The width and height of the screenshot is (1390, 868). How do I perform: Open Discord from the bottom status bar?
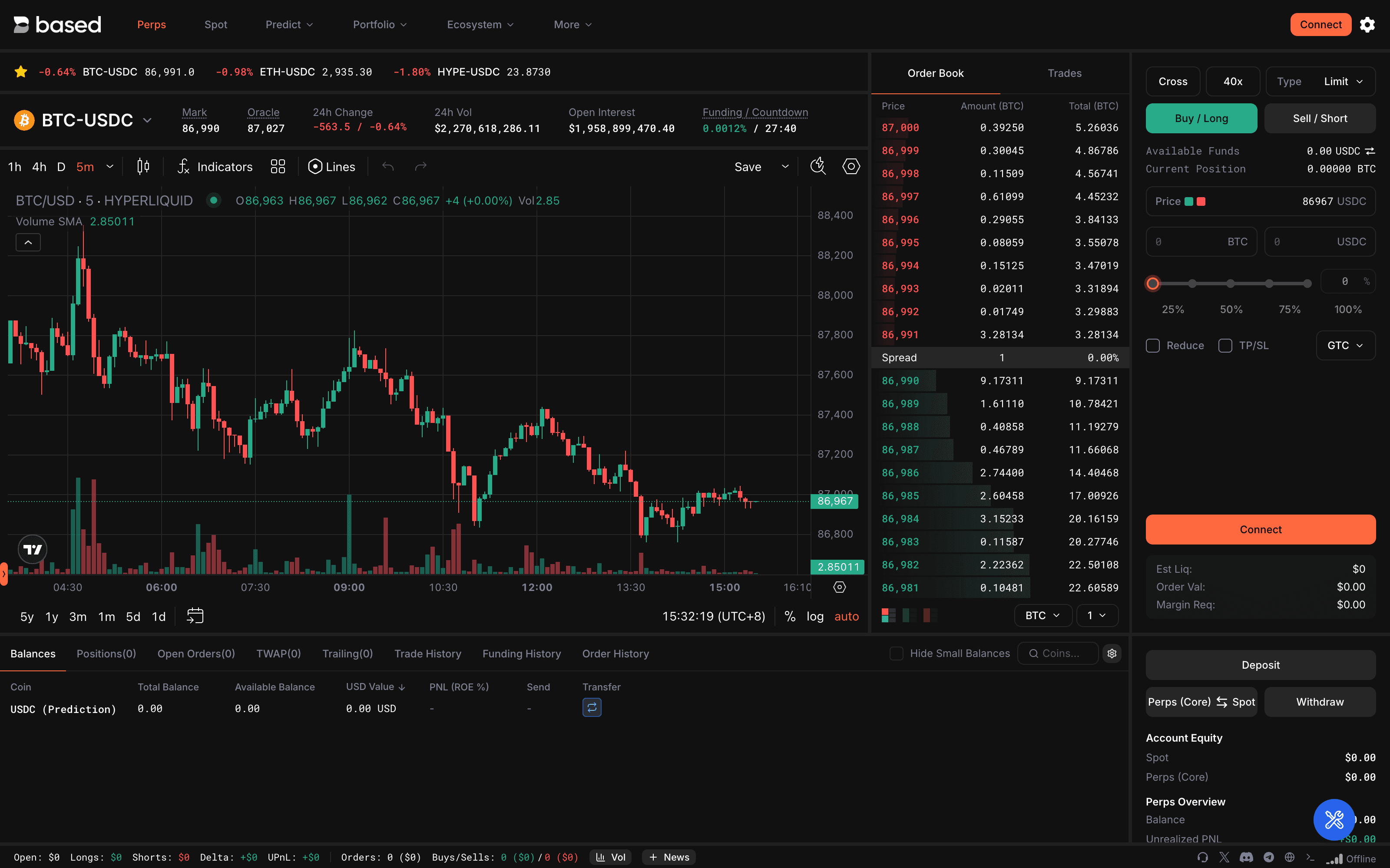point(1247,858)
